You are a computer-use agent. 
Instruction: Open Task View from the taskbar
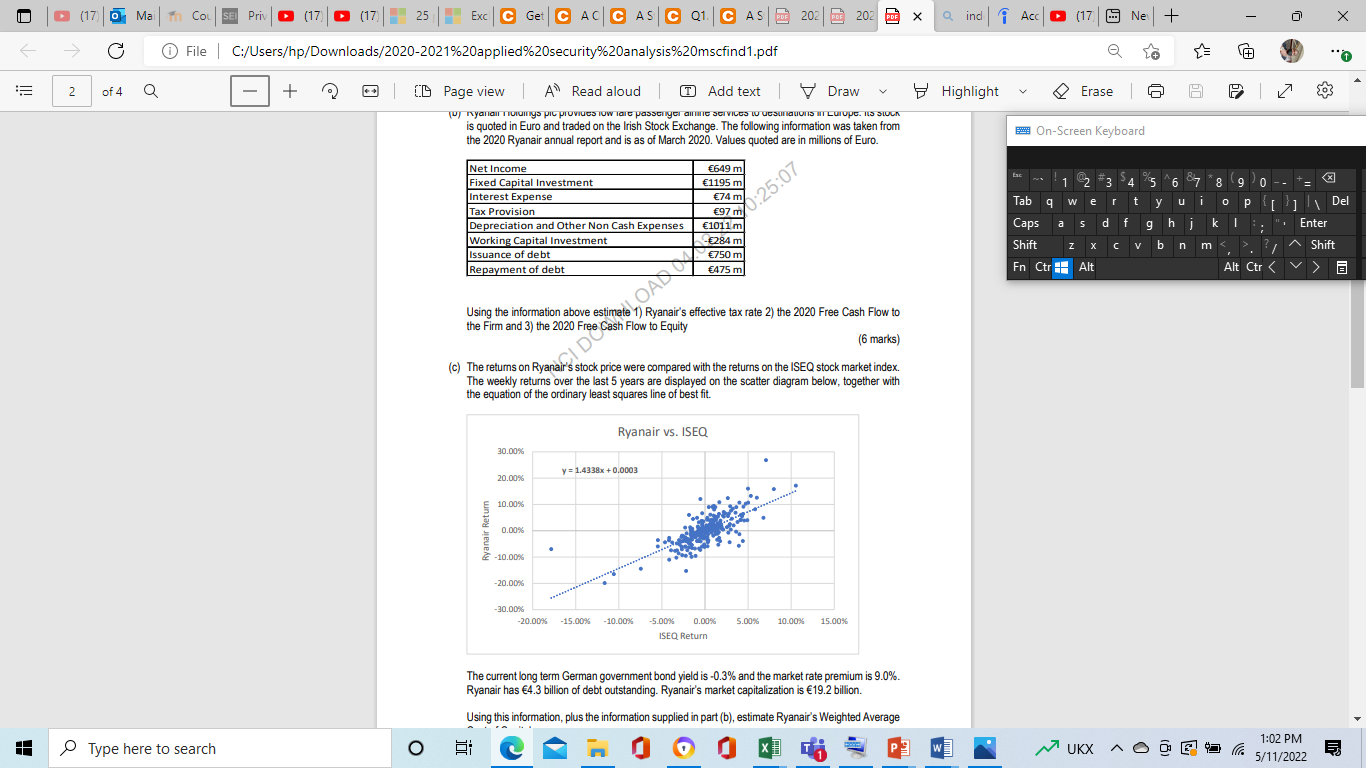(x=463, y=748)
